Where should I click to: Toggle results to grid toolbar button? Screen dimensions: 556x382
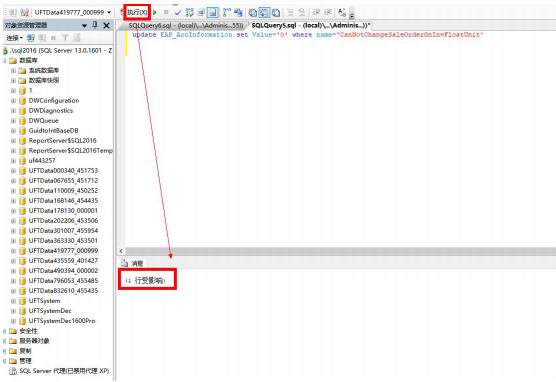coord(264,13)
